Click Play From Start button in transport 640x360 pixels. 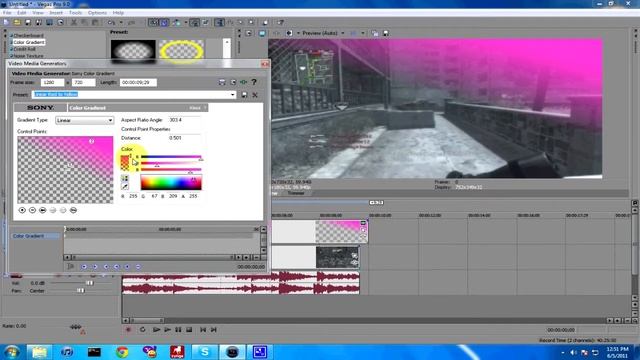(x=156, y=329)
